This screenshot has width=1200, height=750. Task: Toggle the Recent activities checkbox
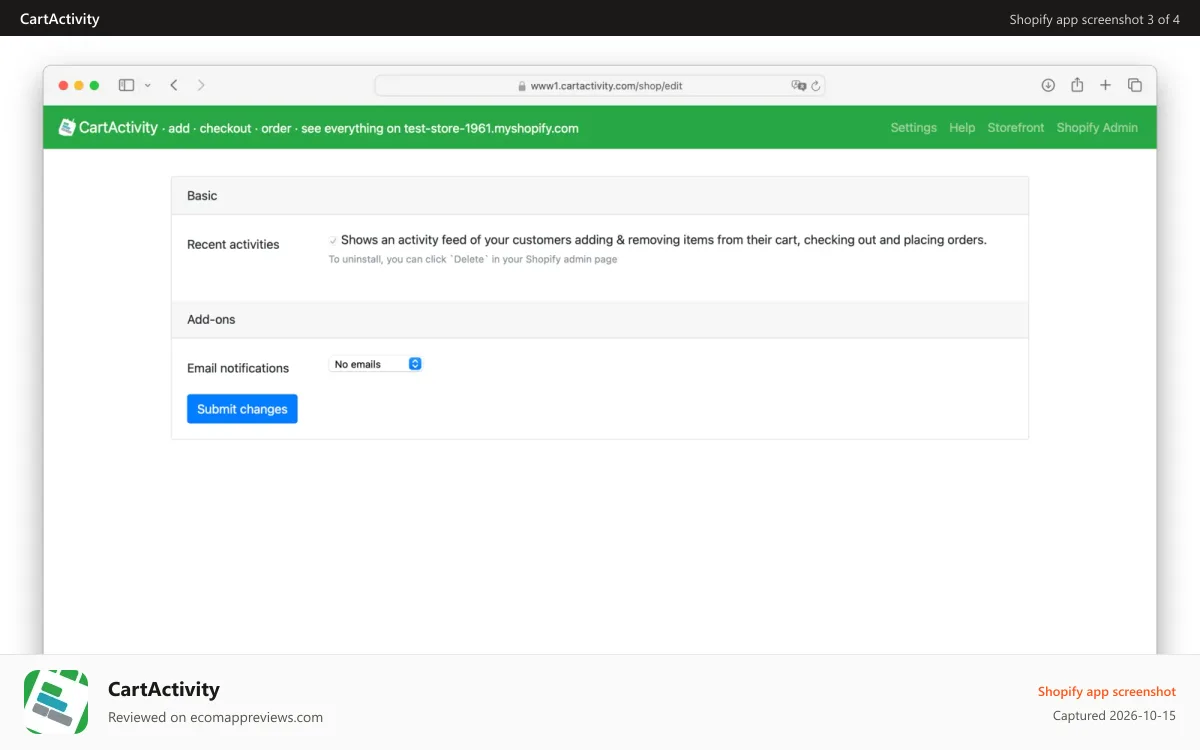click(333, 241)
